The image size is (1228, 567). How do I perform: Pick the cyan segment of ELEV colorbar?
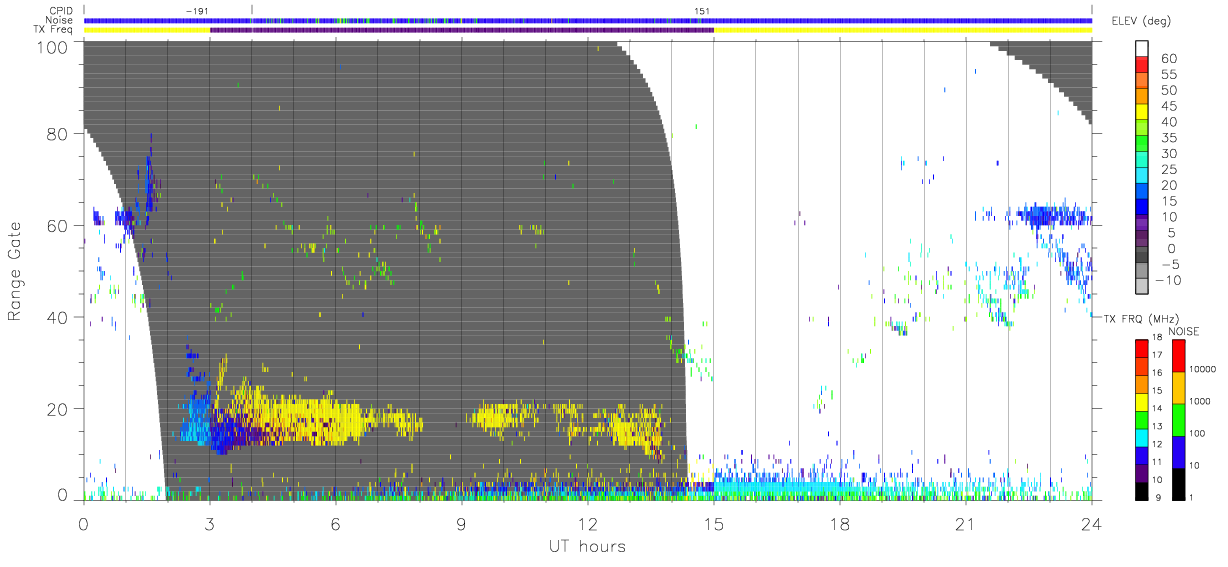click(1142, 176)
